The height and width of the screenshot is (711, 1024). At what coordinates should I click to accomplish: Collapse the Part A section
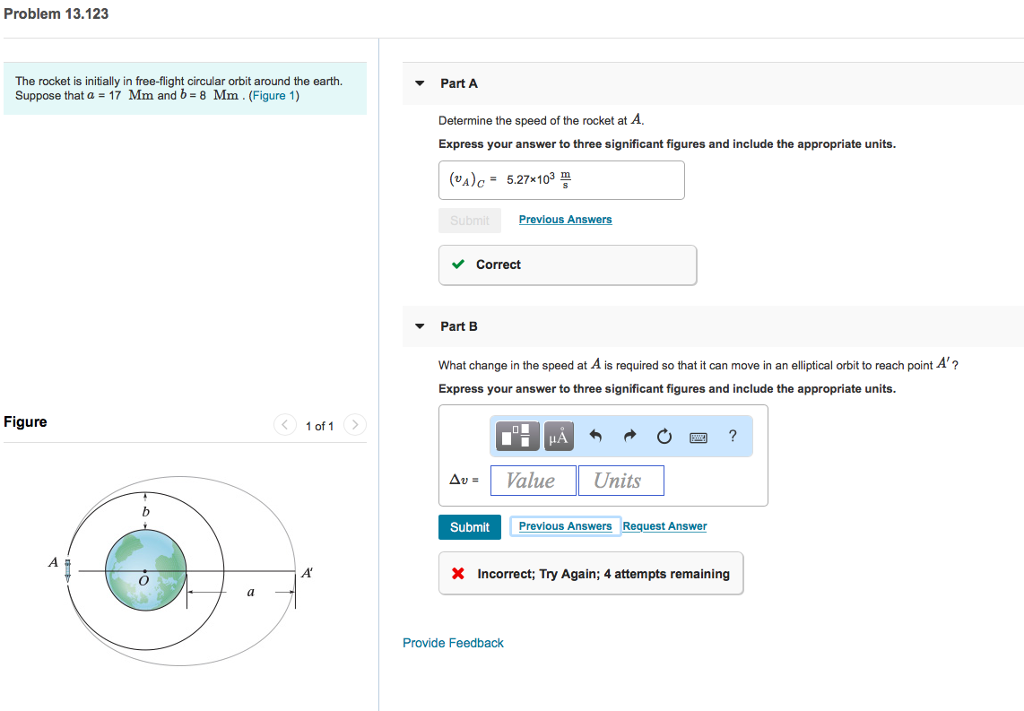point(420,83)
